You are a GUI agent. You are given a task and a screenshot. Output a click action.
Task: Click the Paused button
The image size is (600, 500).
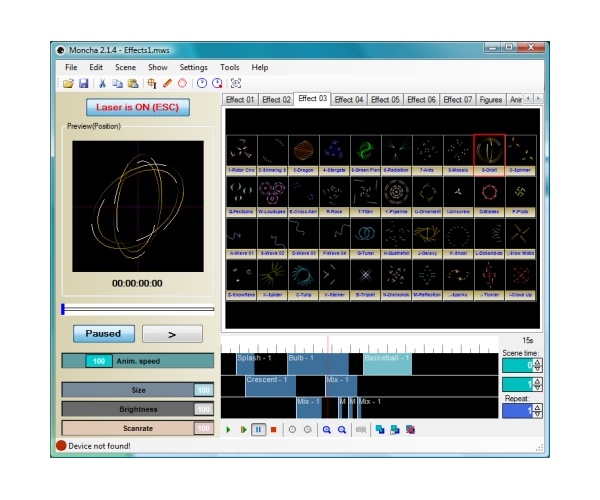click(x=104, y=334)
